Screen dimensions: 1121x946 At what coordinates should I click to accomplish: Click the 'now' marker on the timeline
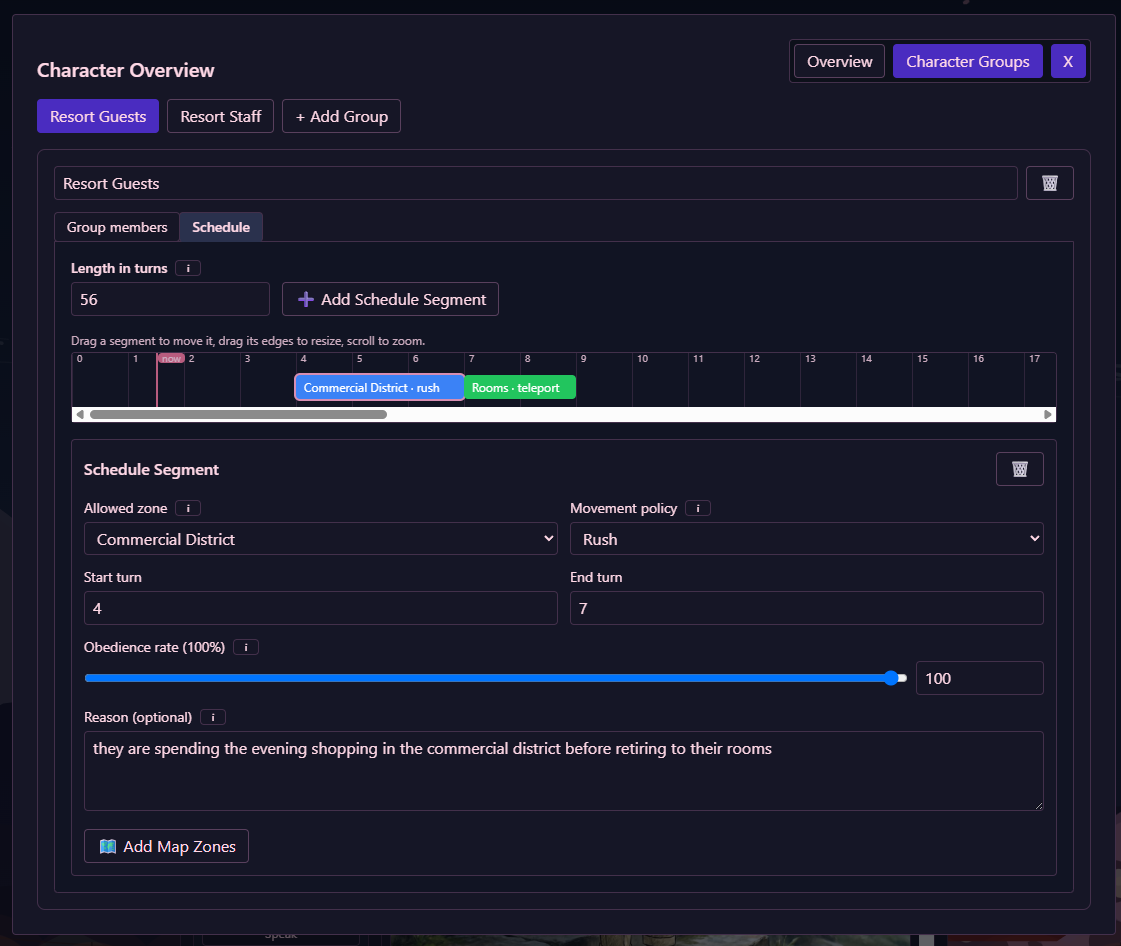click(171, 359)
